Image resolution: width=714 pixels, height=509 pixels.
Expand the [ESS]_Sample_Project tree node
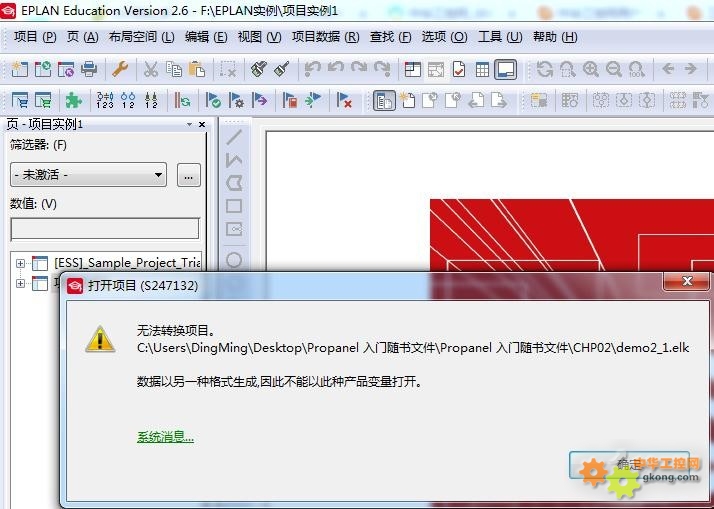[x=20, y=263]
